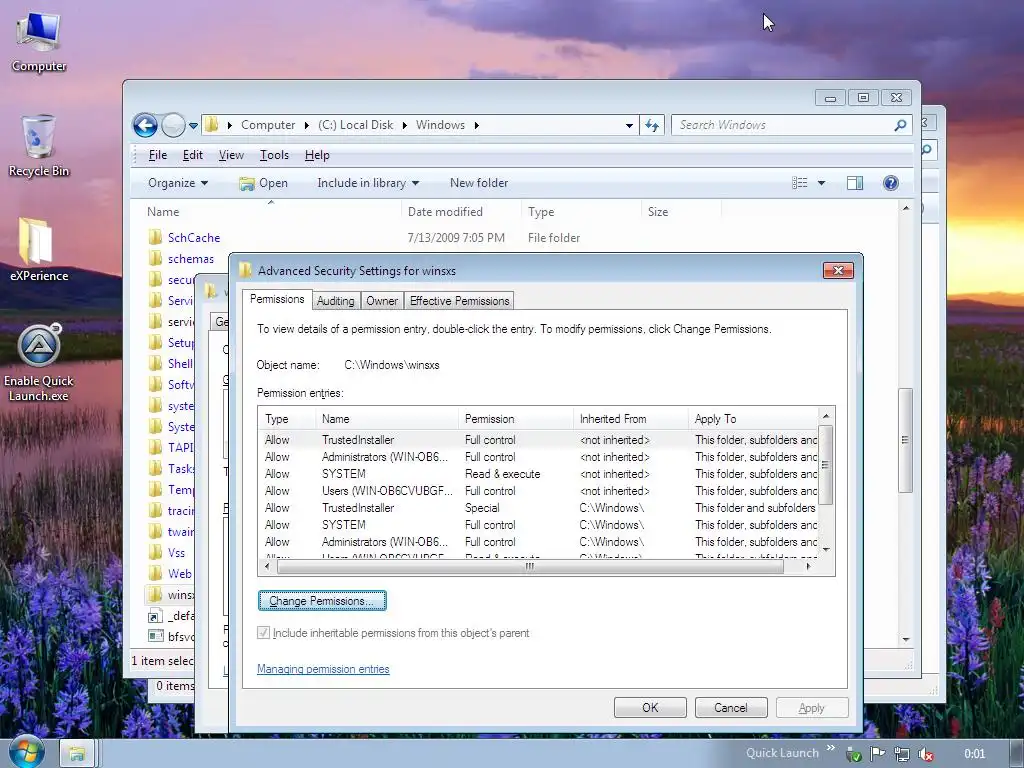Click the muted volume tray icon
1024x768 pixels.
pyautogui.click(x=925, y=754)
